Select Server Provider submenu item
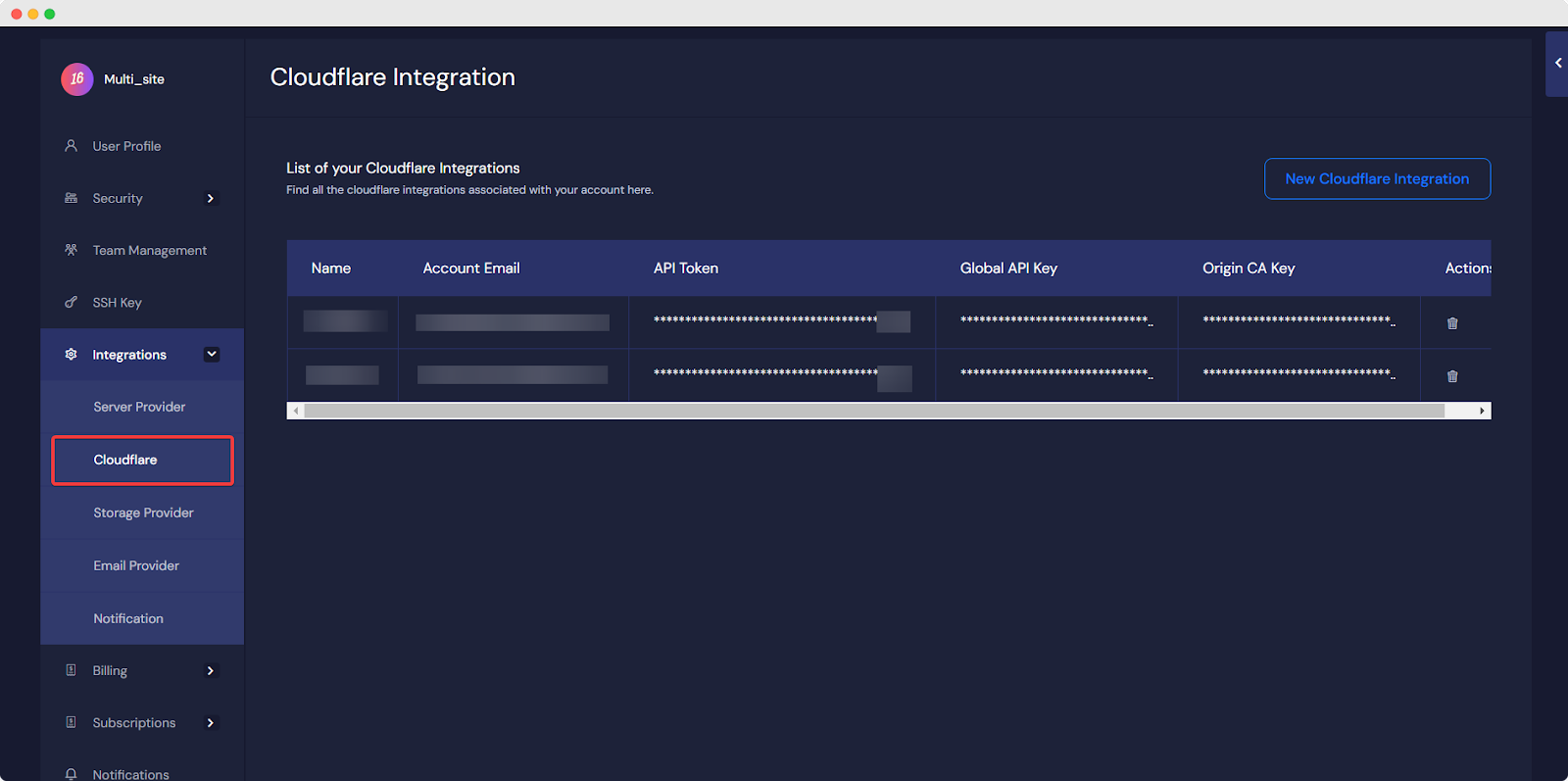 click(x=142, y=407)
